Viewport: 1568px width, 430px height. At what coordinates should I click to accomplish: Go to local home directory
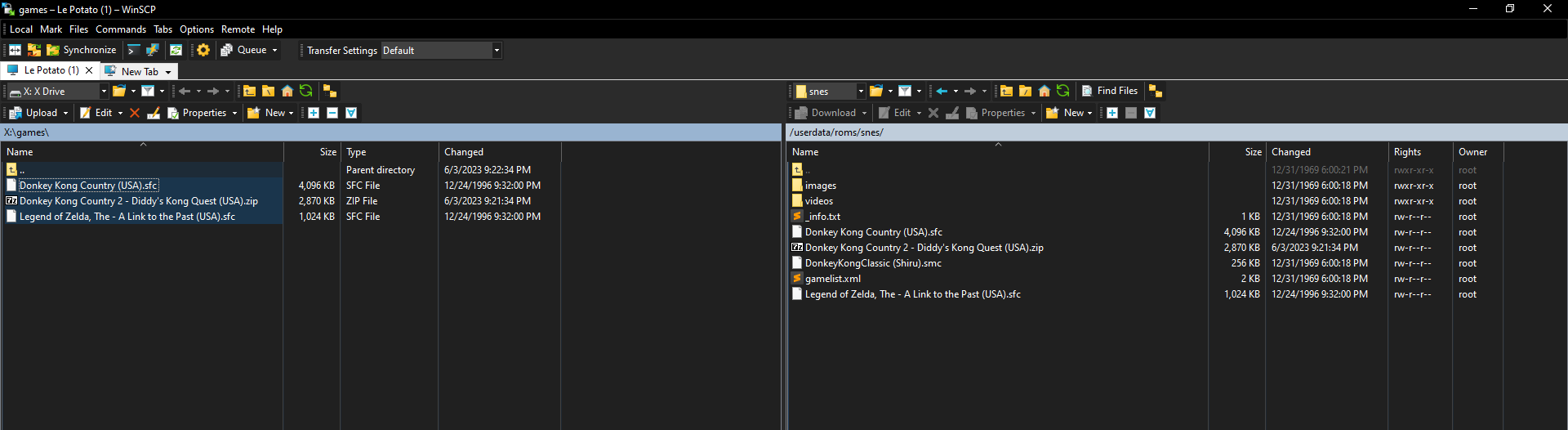coord(287,91)
